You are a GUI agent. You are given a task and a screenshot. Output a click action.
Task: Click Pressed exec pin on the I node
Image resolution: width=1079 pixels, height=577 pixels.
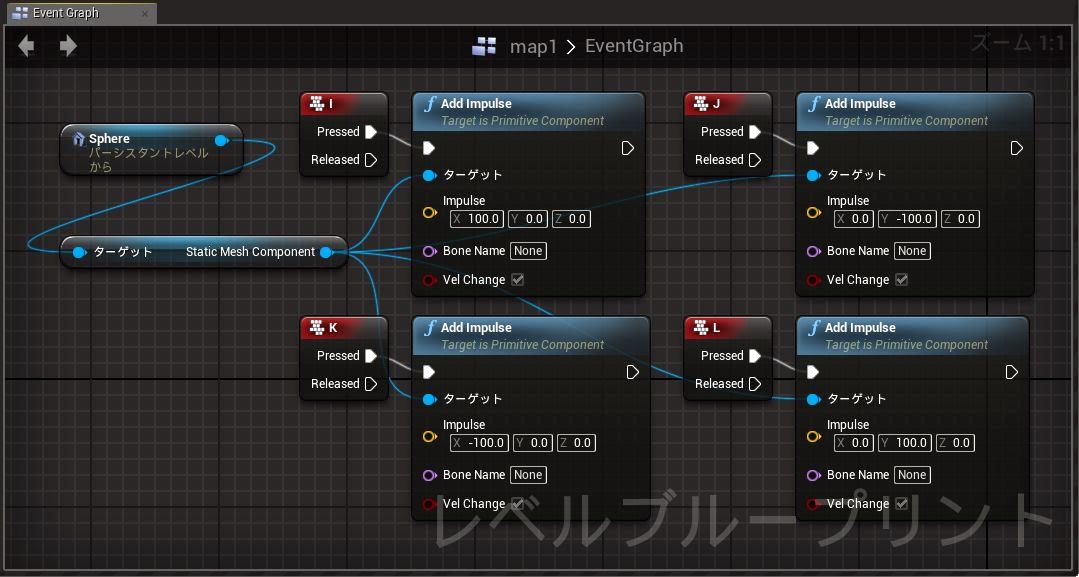pos(371,132)
